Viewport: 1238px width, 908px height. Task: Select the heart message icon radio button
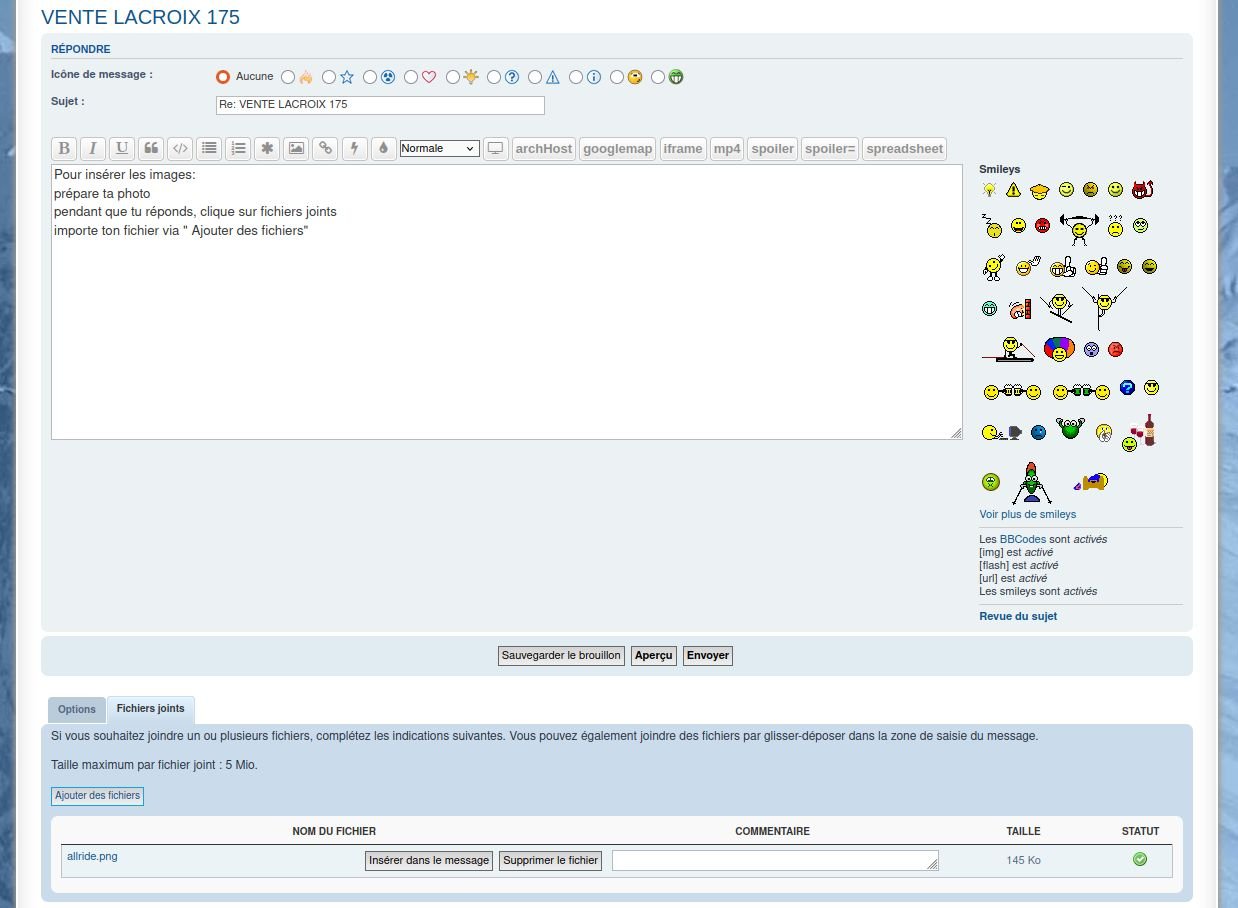coord(411,77)
